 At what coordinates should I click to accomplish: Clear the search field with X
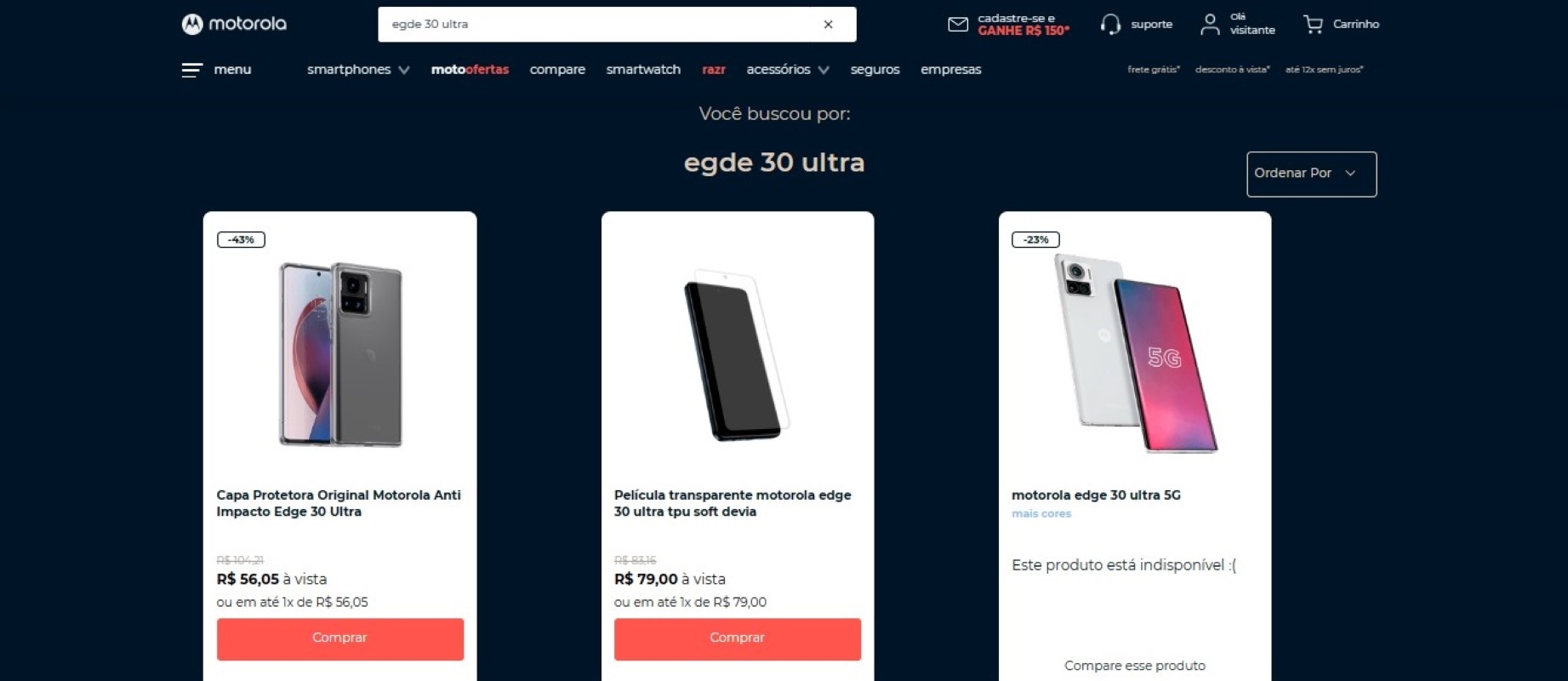(x=828, y=25)
